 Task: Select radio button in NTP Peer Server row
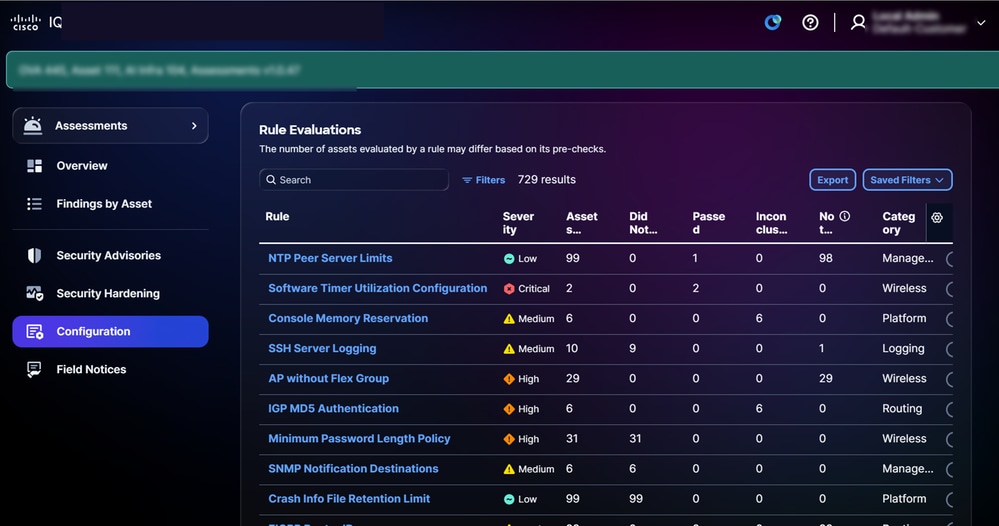949,259
